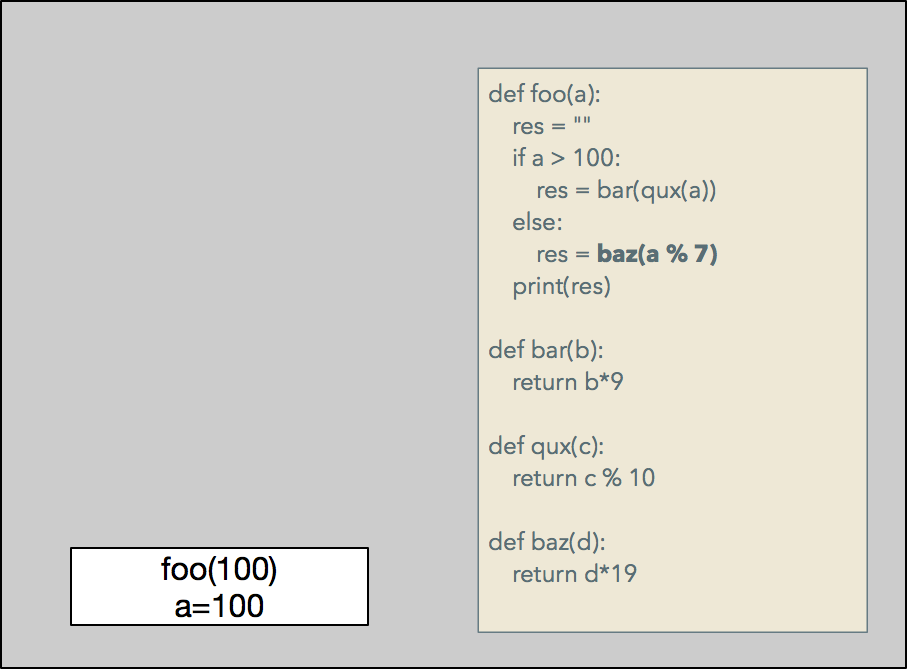Click the "def baz(d):" definition line
The width and height of the screenshot is (908, 670).
click(547, 542)
